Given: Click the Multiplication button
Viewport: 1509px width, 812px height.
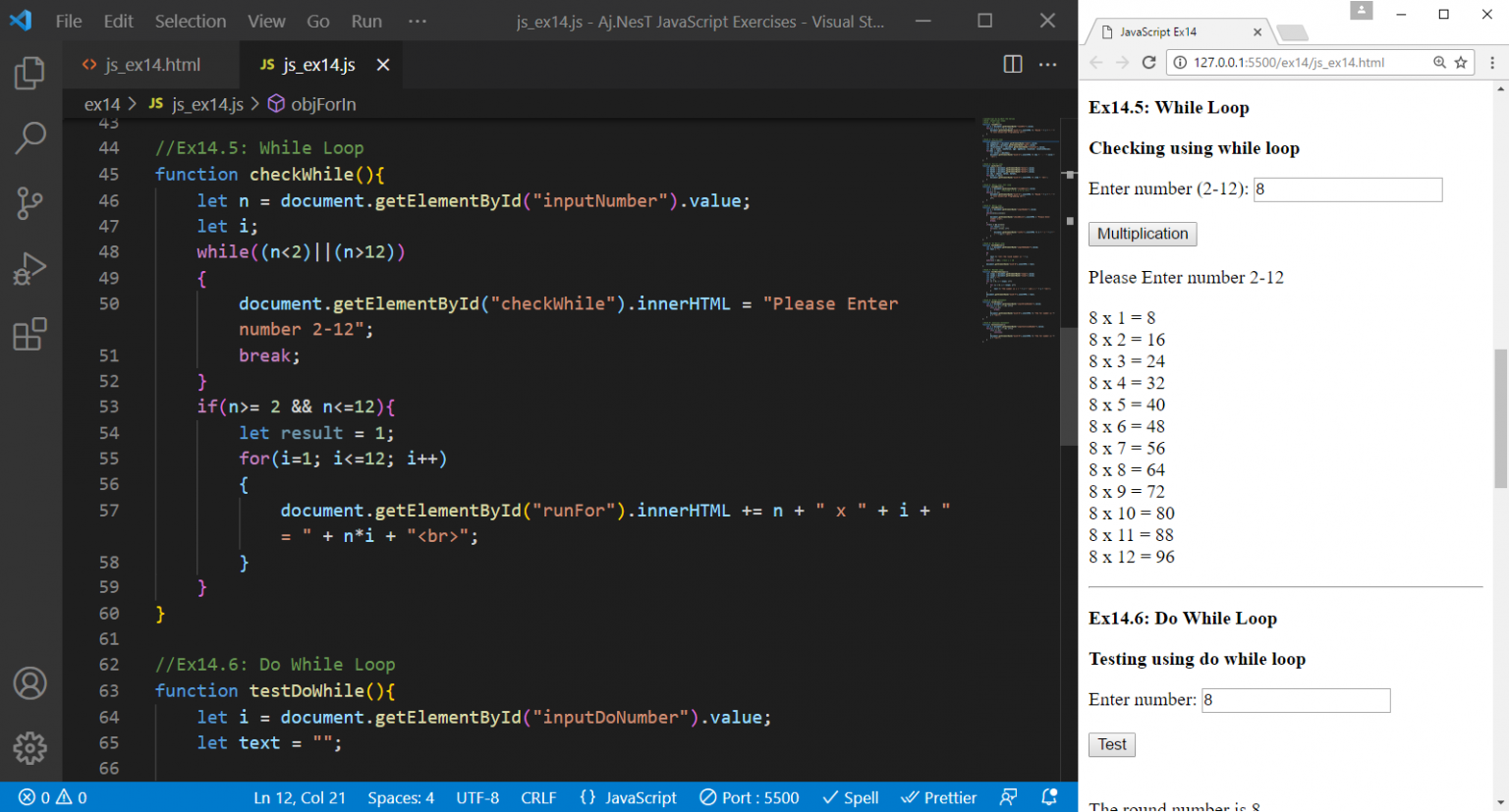Looking at the screenshot, I should point(1142,234).
